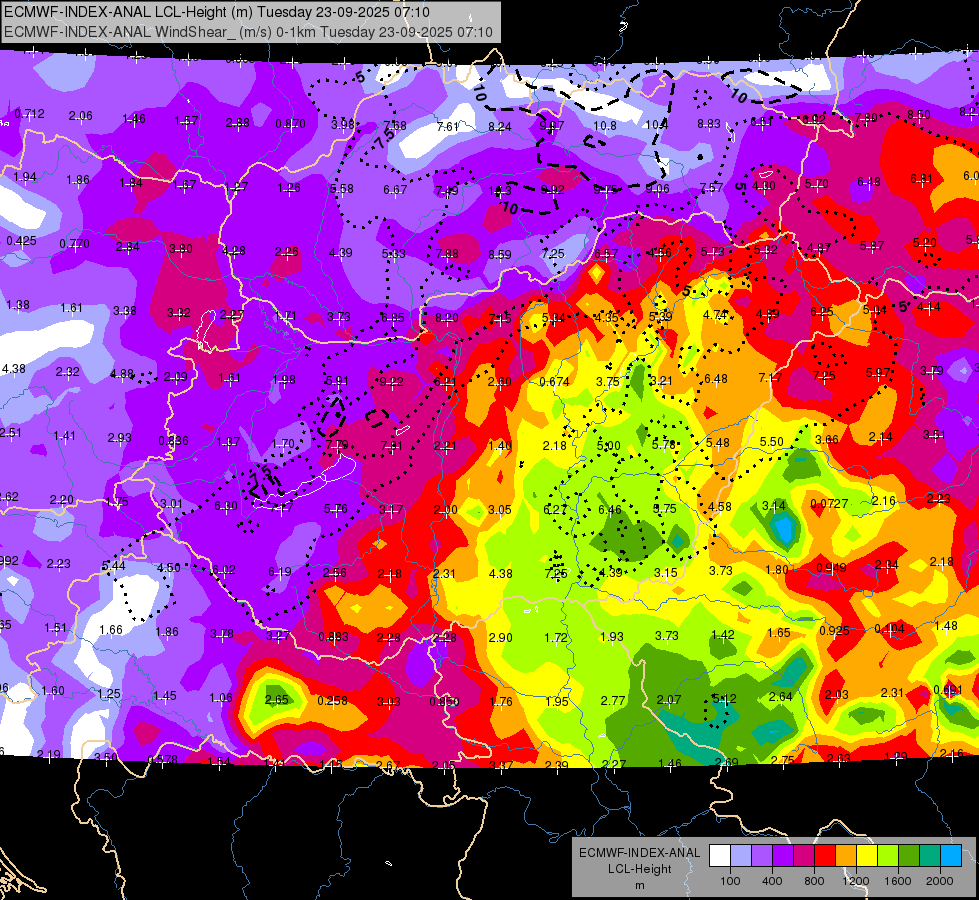This screenshot has width=979, height=900.
Task: Select the grid value 0.425
Action: point(21,240)
